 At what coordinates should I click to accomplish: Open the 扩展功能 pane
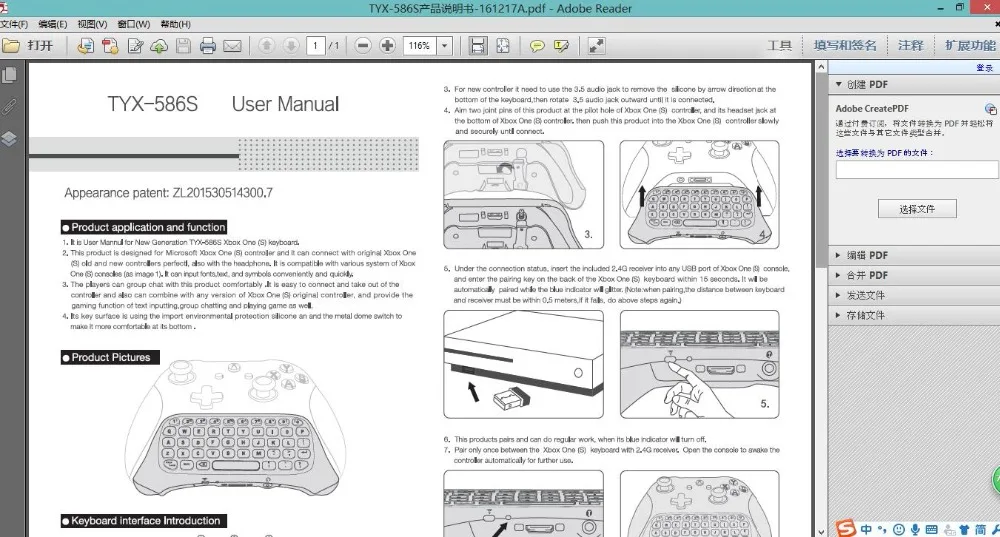click(x=970, y=46)
